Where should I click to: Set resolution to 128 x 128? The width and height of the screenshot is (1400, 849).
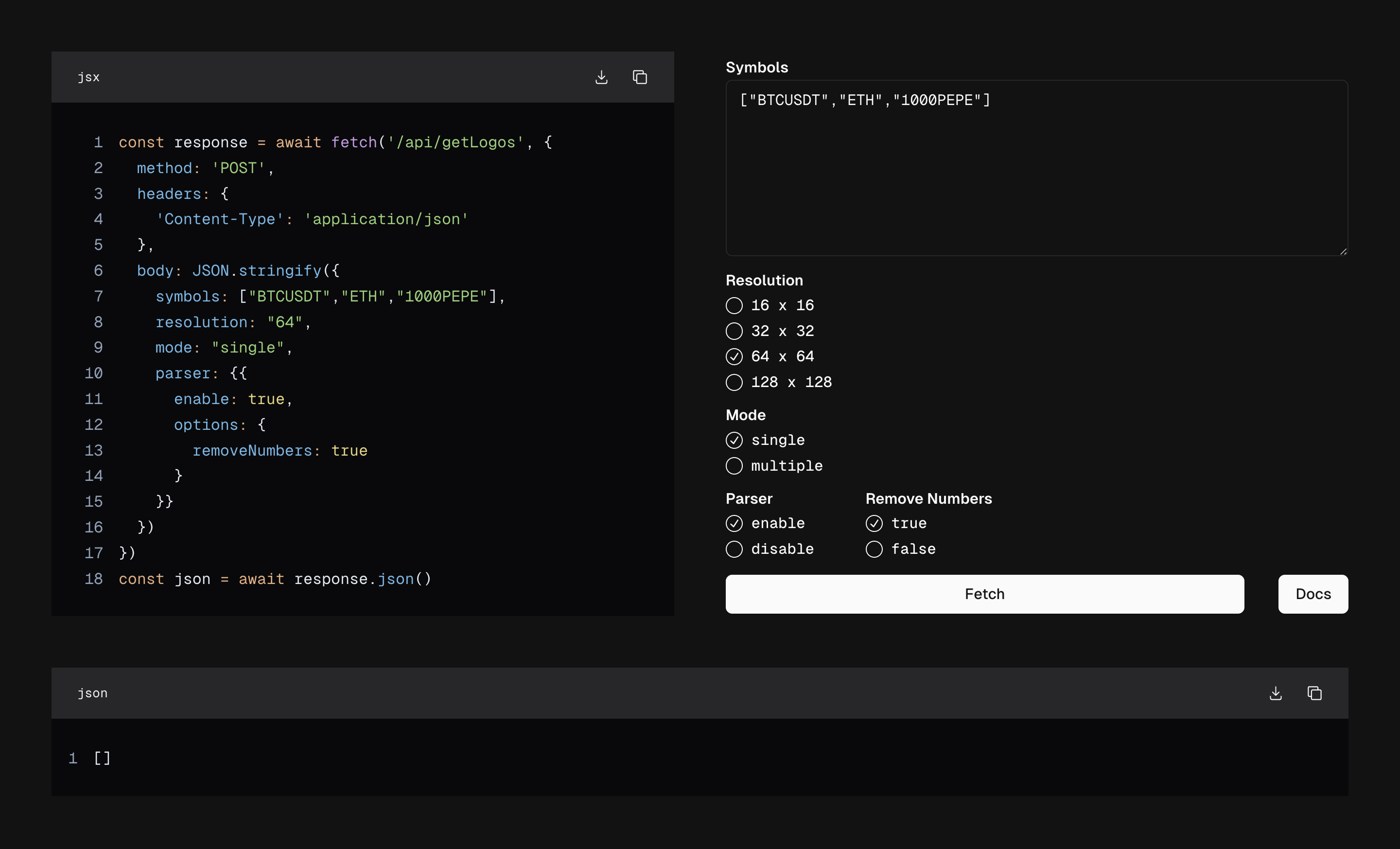[734, 383]
